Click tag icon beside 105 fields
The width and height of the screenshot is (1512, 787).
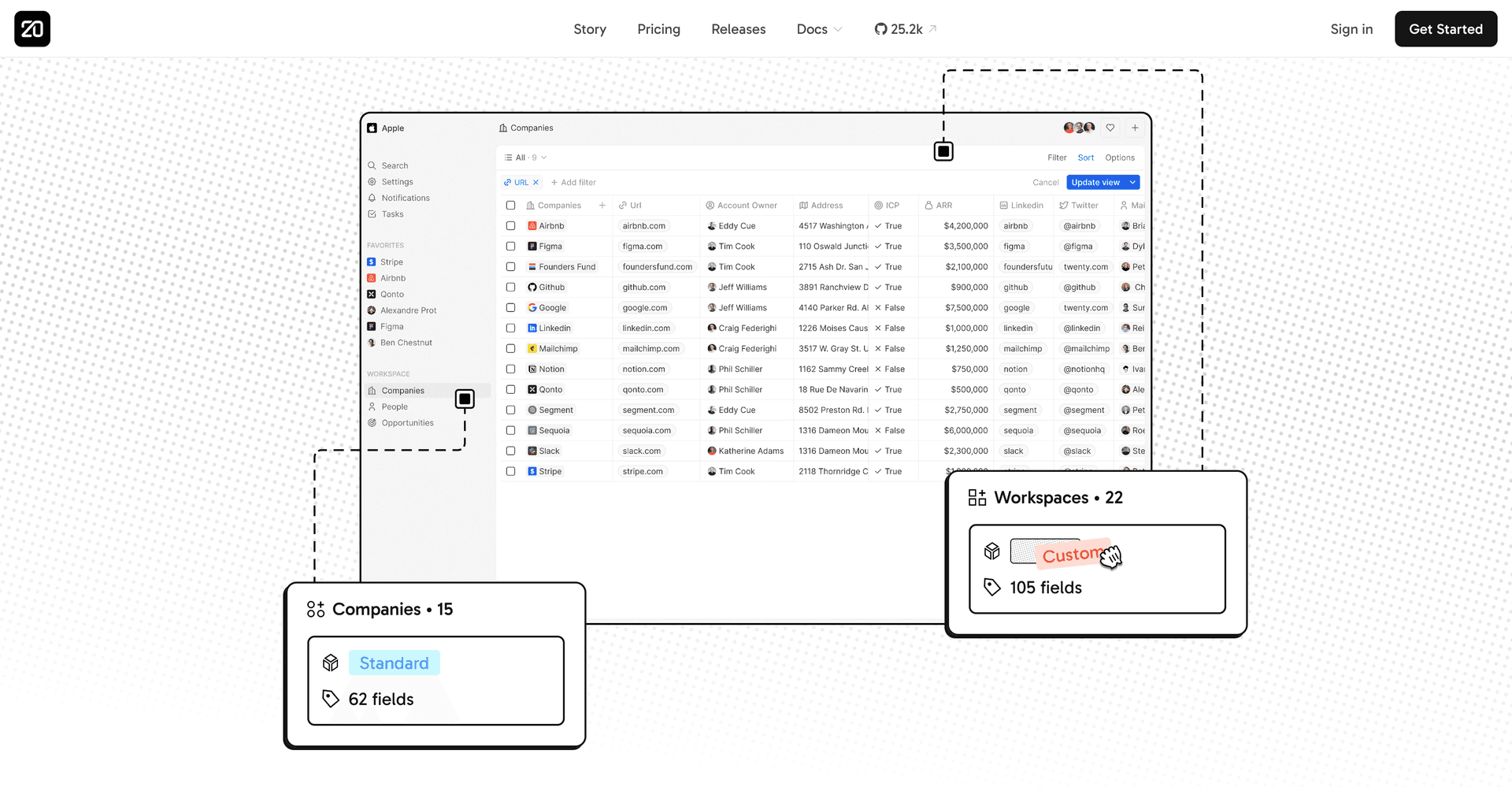tap(992, 587)
